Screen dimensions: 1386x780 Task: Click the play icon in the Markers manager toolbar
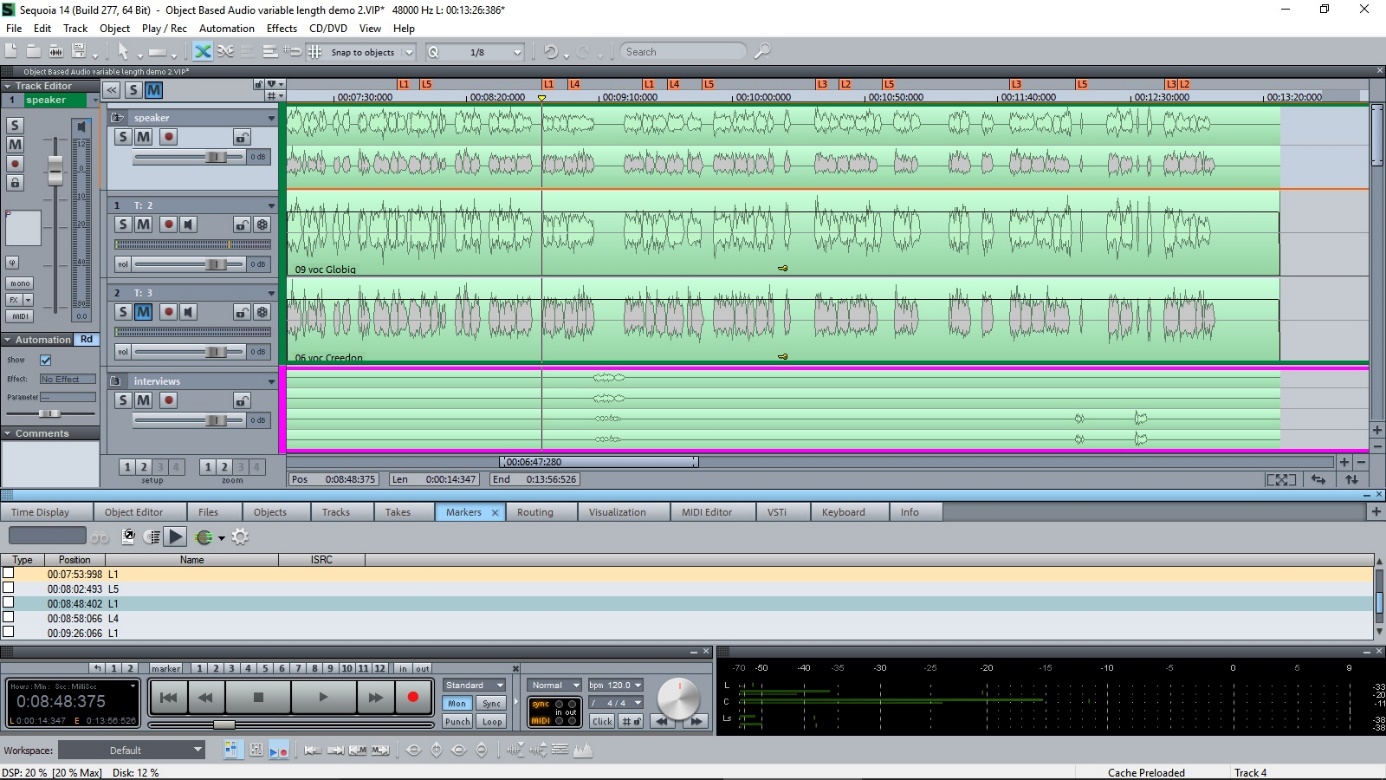[x=175, y=537]
